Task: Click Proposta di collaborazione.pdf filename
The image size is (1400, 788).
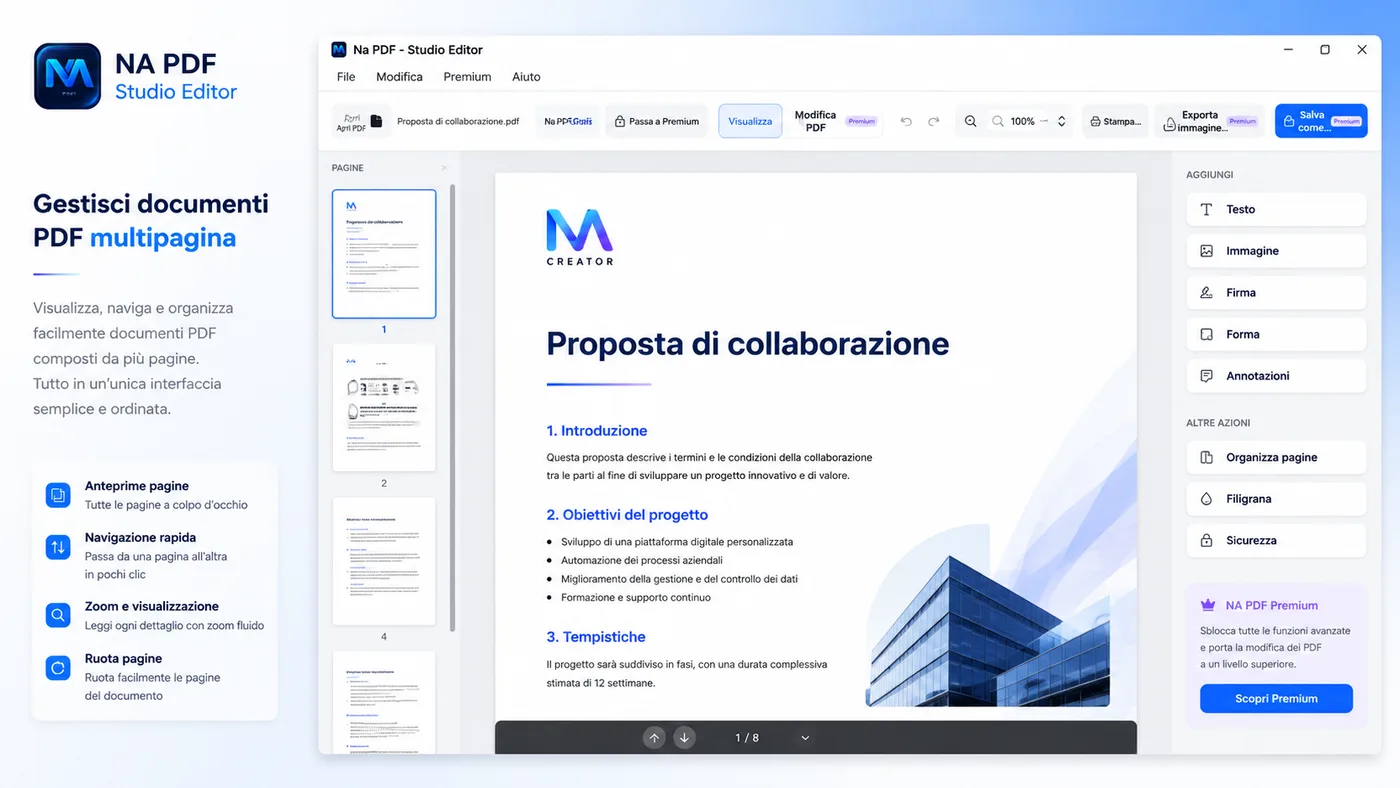Action: (458, 121)
